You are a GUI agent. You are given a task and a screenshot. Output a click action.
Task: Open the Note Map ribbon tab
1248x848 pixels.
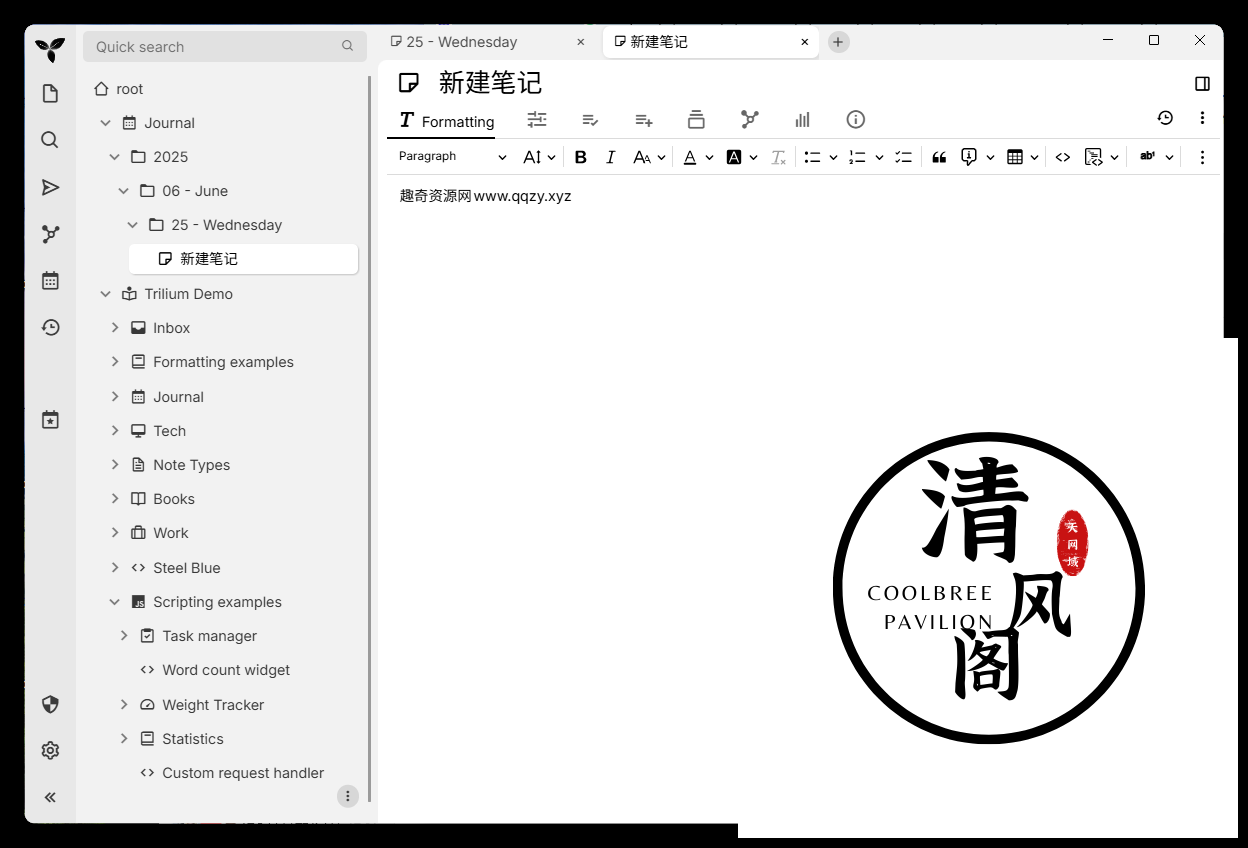(x=750, y=119)
